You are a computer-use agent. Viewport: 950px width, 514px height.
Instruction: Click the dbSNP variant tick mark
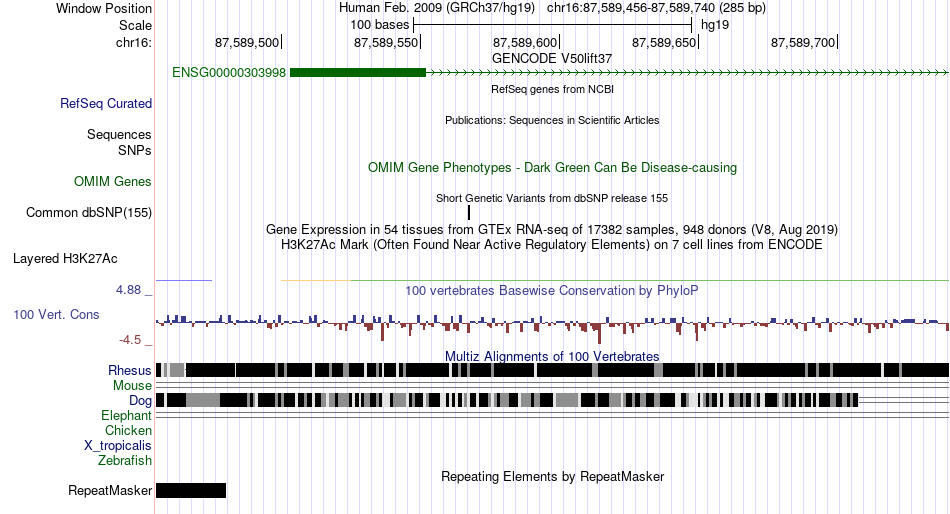469,212
